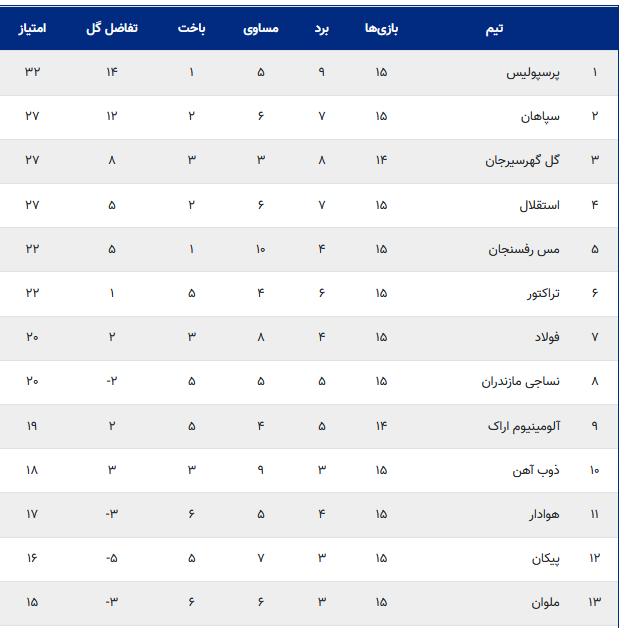This screenshot has width=621, height=628.
Task: Select team name هوادار
Action: pos(545,515)
